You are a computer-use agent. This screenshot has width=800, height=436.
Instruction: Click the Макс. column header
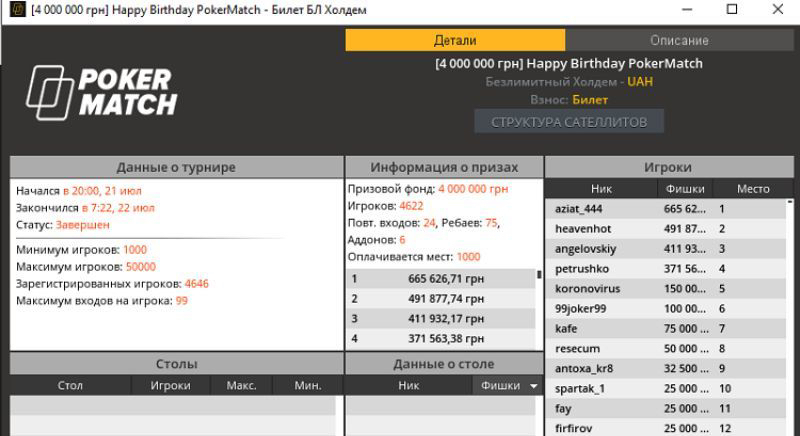coord(241,385)
